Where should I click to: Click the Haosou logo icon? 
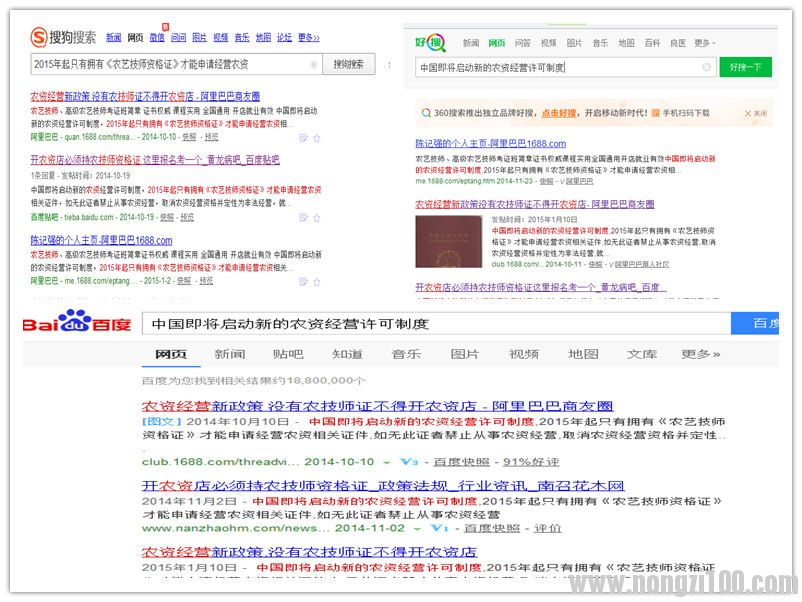tap(430, 42)
